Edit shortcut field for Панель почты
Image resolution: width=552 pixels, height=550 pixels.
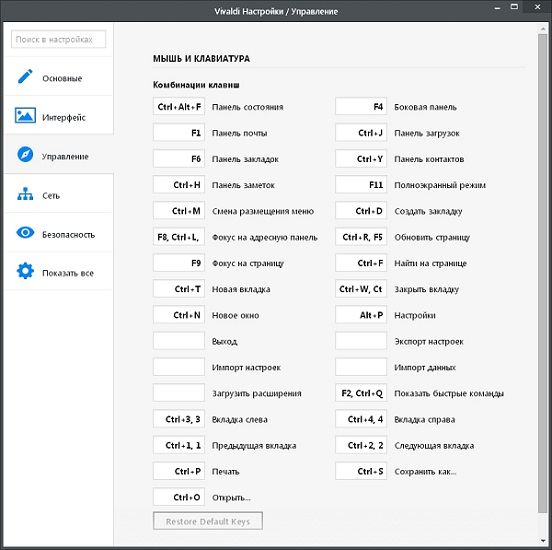pyautogui.click(x=179, y=132)
